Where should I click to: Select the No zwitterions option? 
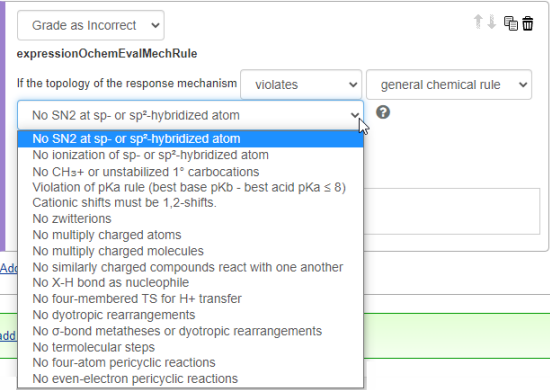tap(190, 219)
